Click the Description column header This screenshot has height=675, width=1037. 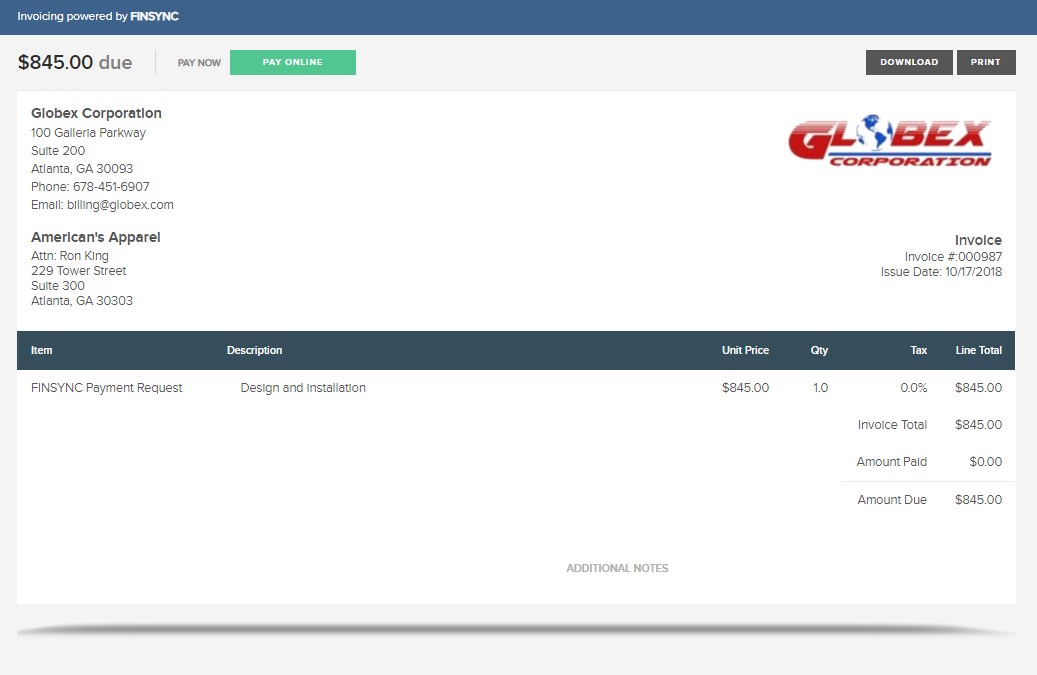point(255,350)
